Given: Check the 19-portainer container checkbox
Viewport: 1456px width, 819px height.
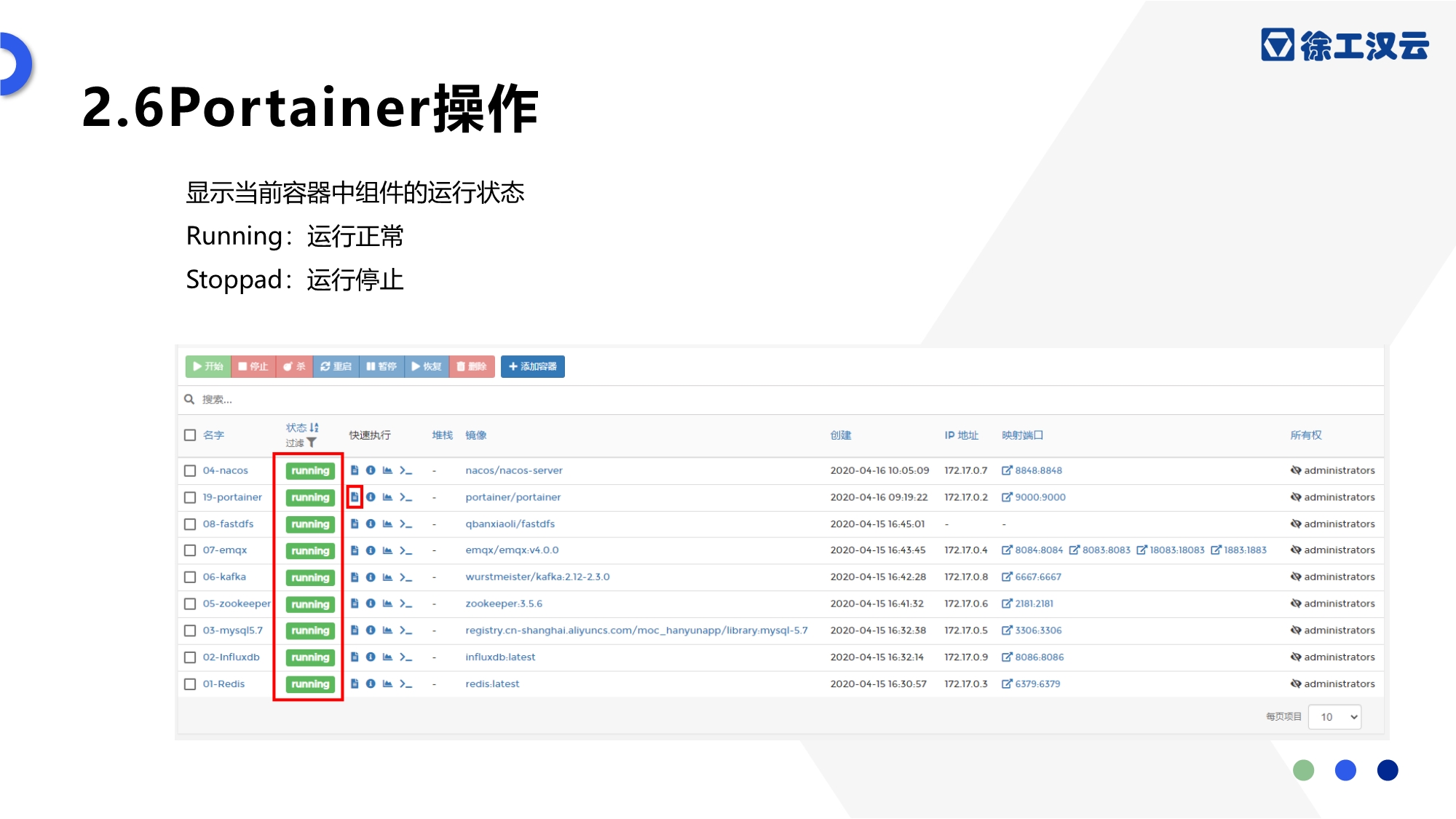Looking at the screenshot, I should tap(190, 497).
